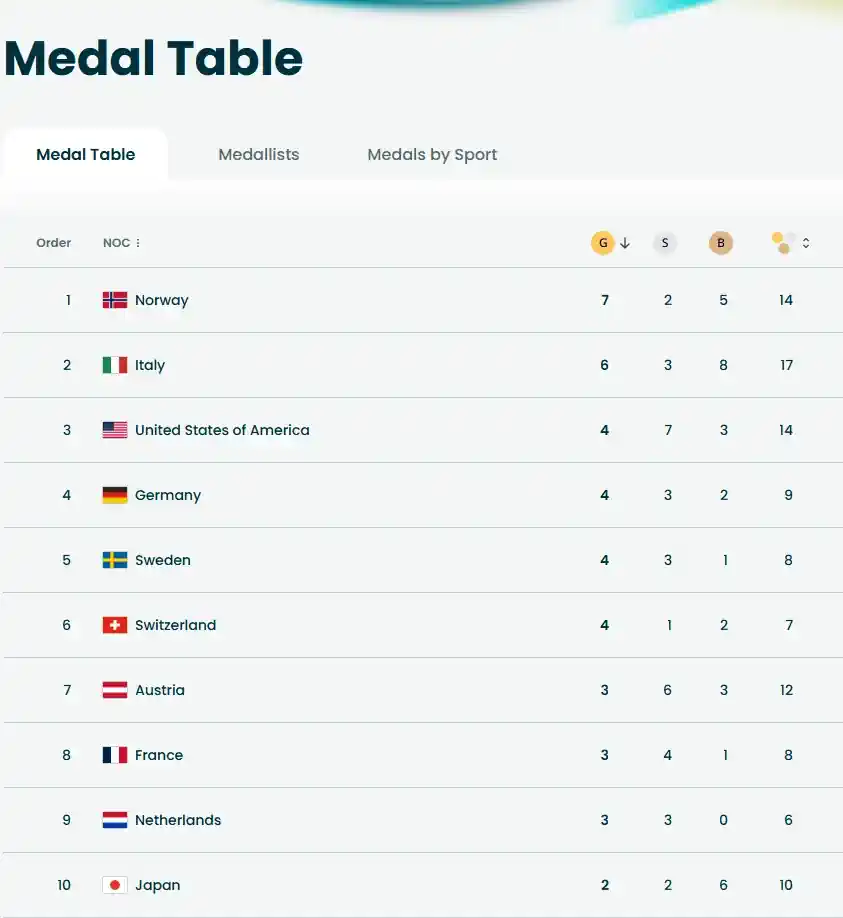Click the total medals column icon

point(784,243)
